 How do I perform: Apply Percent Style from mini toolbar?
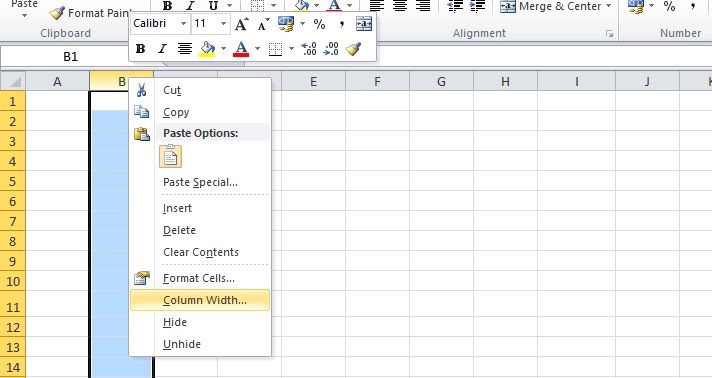tap(319, 24)
